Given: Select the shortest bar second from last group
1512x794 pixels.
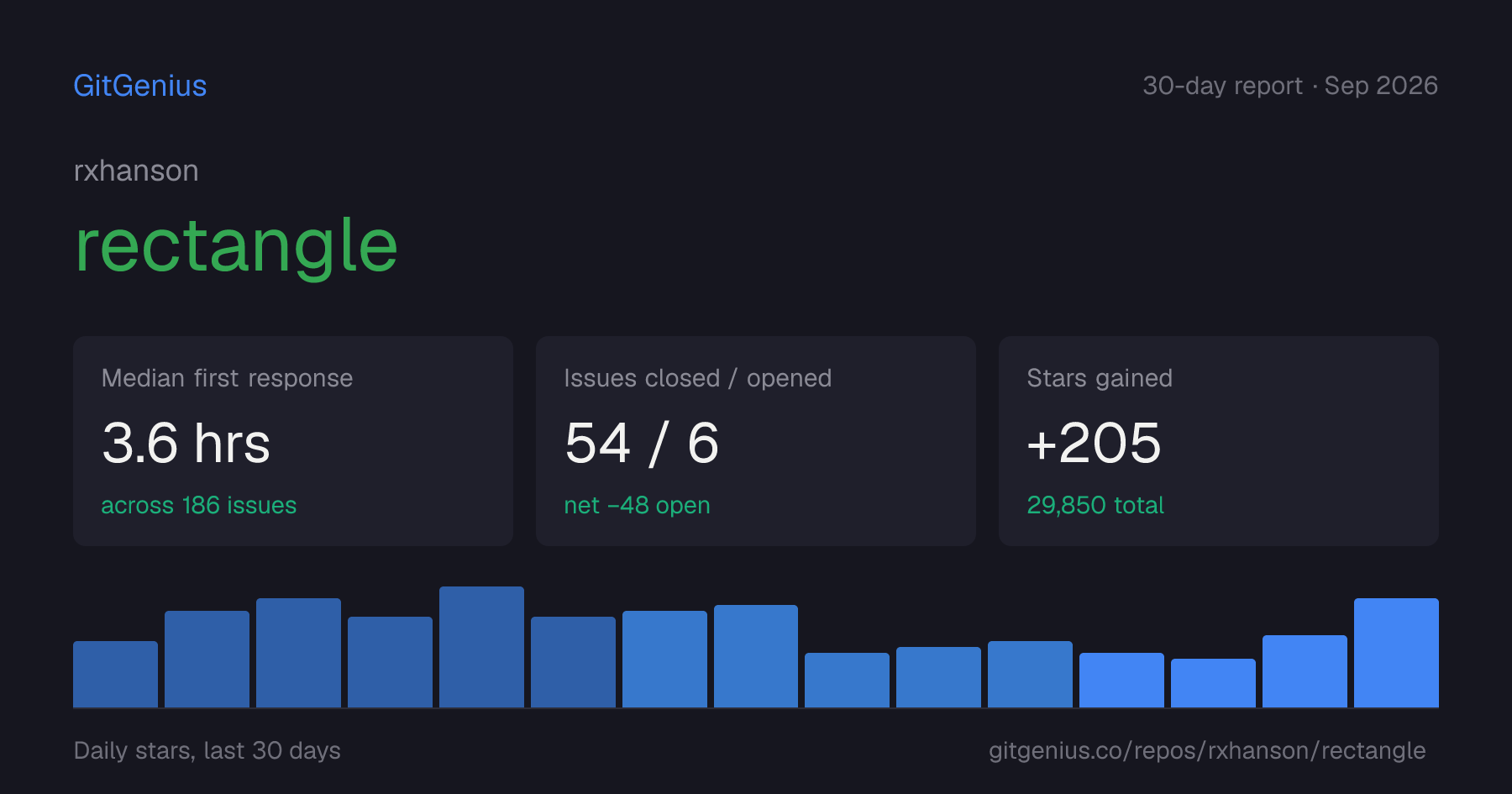Looking at the screenshot, I should 1213,683.
